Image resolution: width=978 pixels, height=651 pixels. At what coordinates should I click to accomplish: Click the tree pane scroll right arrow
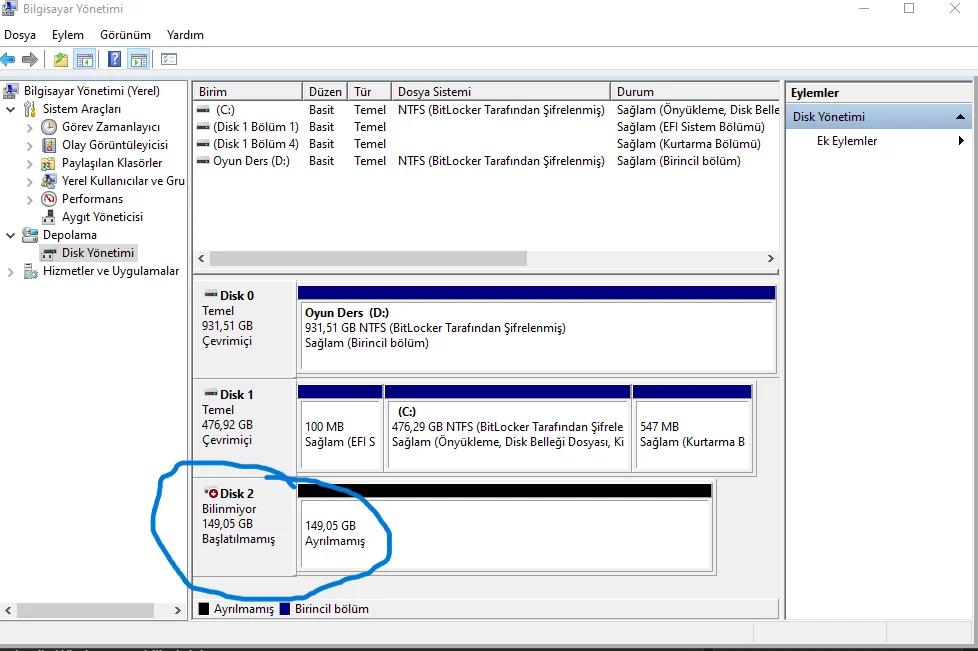(178, 610)
